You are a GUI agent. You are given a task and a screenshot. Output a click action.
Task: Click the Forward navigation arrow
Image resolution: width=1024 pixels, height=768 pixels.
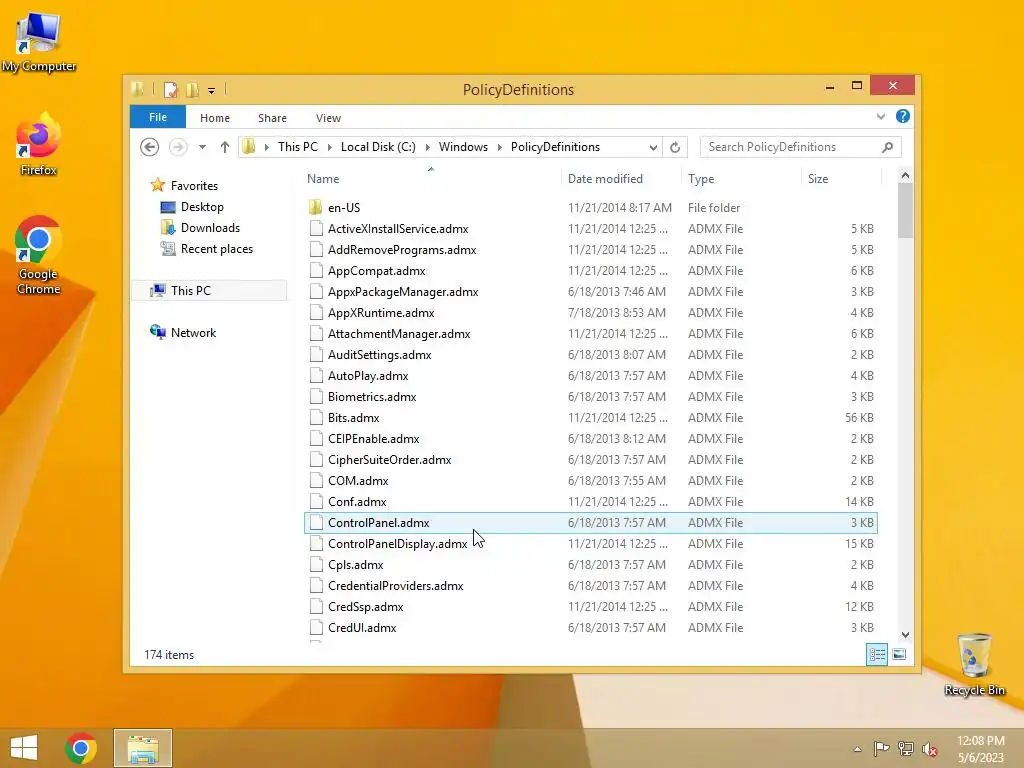point(178,147)
